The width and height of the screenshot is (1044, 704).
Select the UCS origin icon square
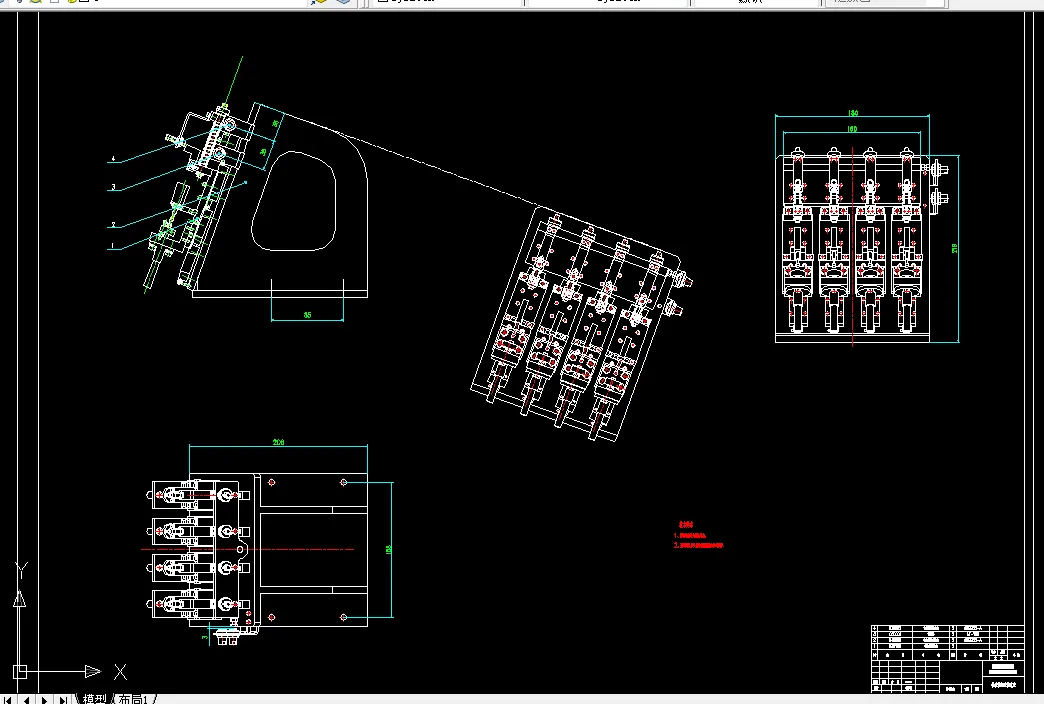coord(20,671)
